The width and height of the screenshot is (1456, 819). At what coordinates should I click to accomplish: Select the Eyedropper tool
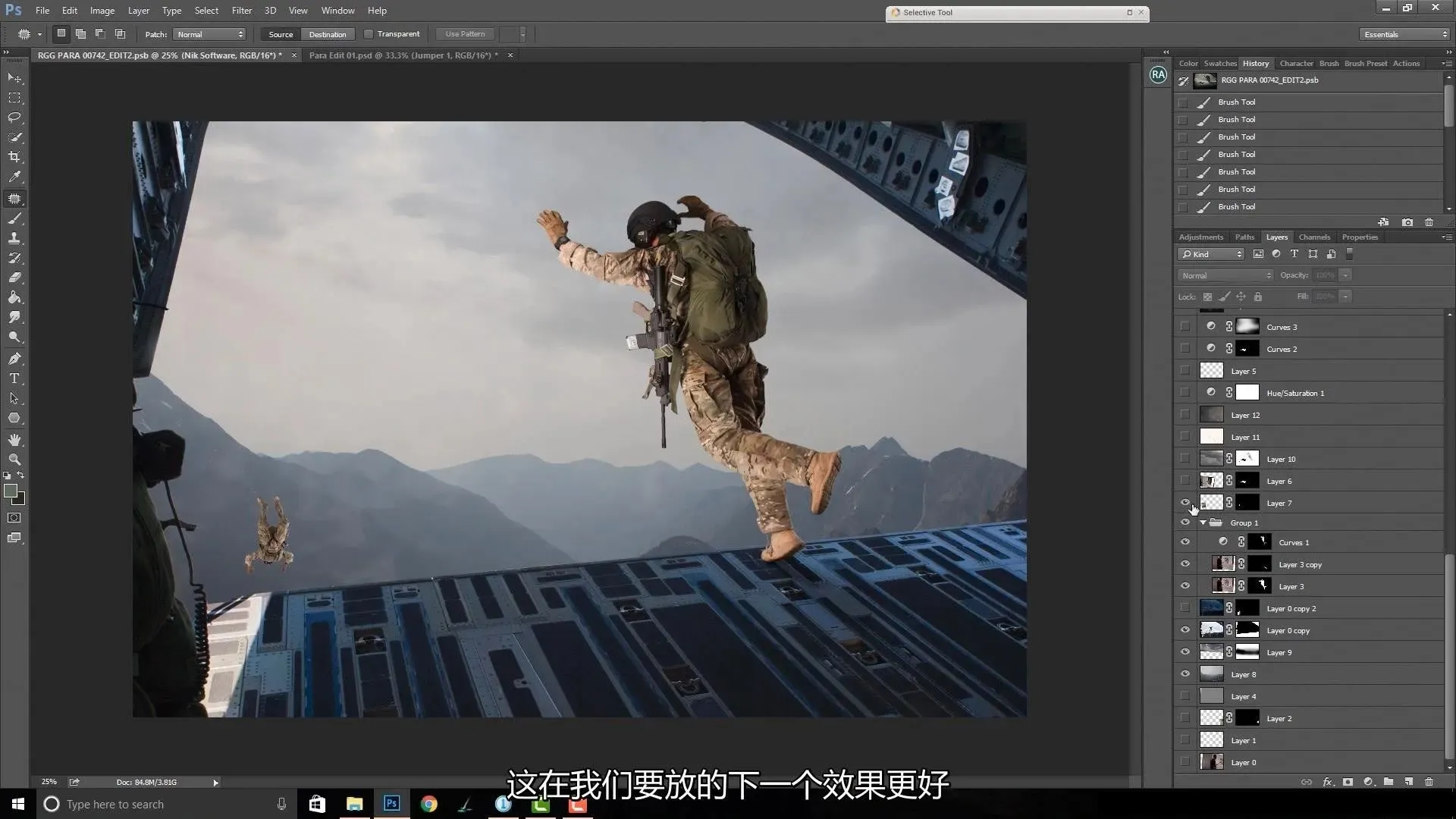pos(14,177)
